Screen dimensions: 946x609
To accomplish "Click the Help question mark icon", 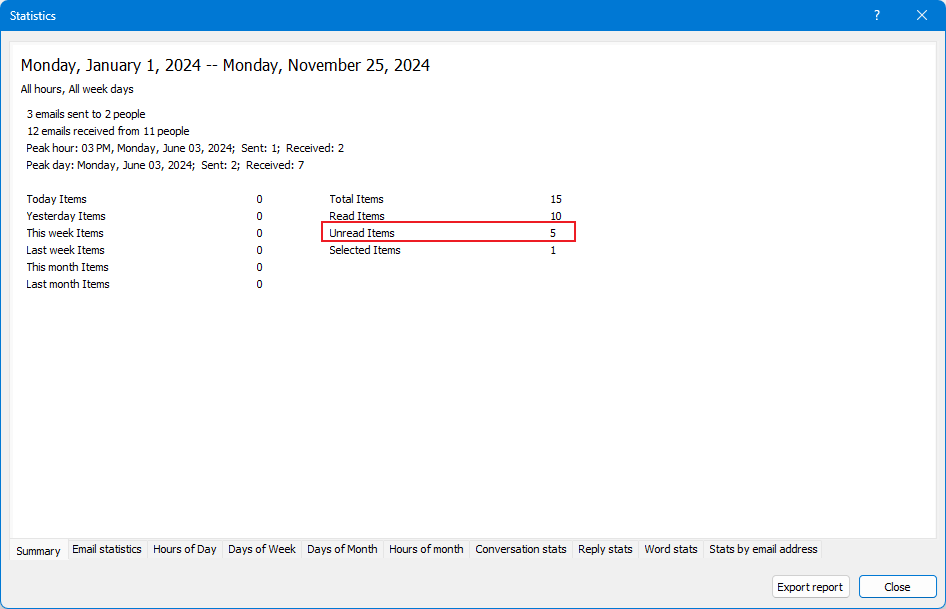I will [x=876, y=15].
